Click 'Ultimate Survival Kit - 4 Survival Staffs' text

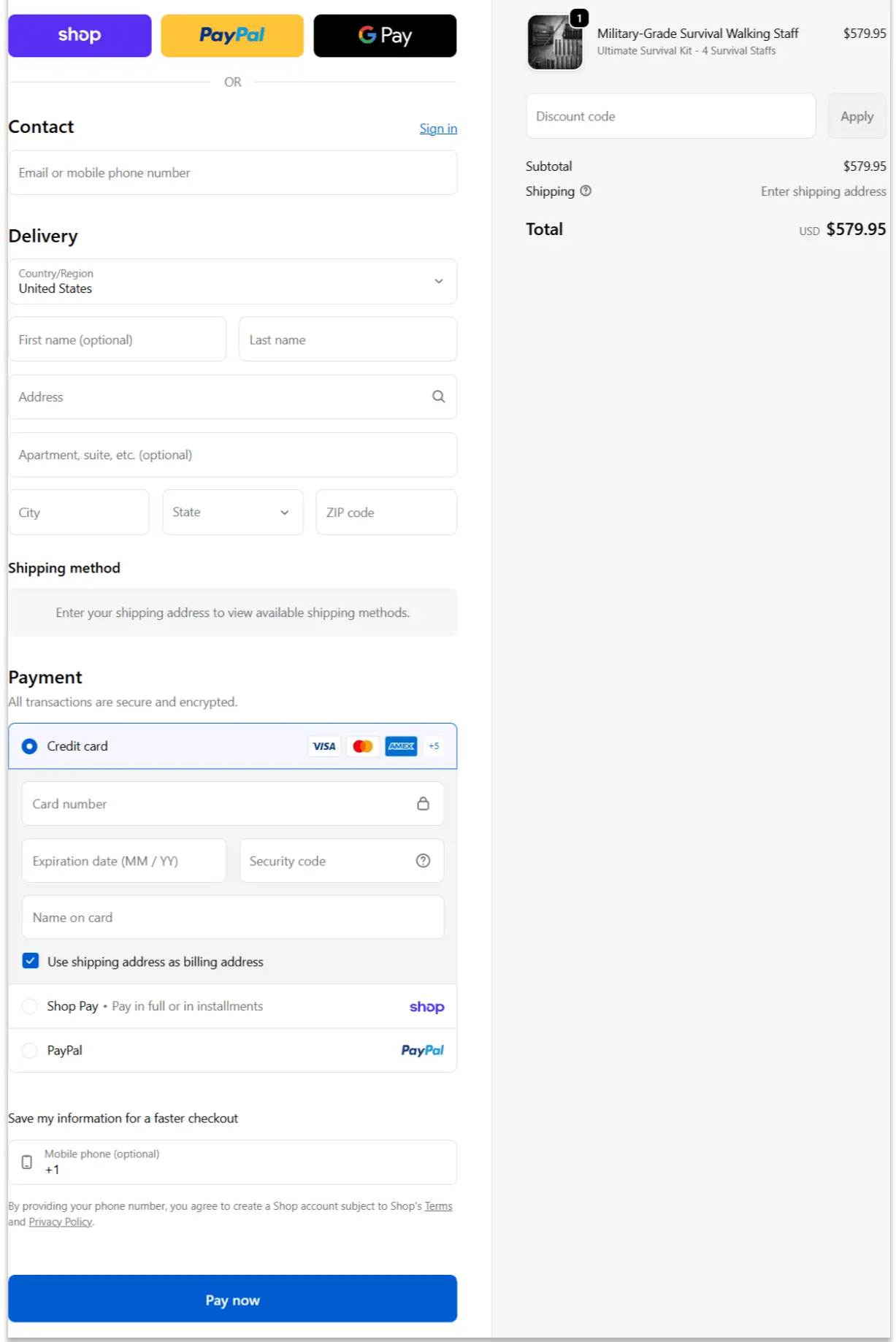[x=686, y=50]
